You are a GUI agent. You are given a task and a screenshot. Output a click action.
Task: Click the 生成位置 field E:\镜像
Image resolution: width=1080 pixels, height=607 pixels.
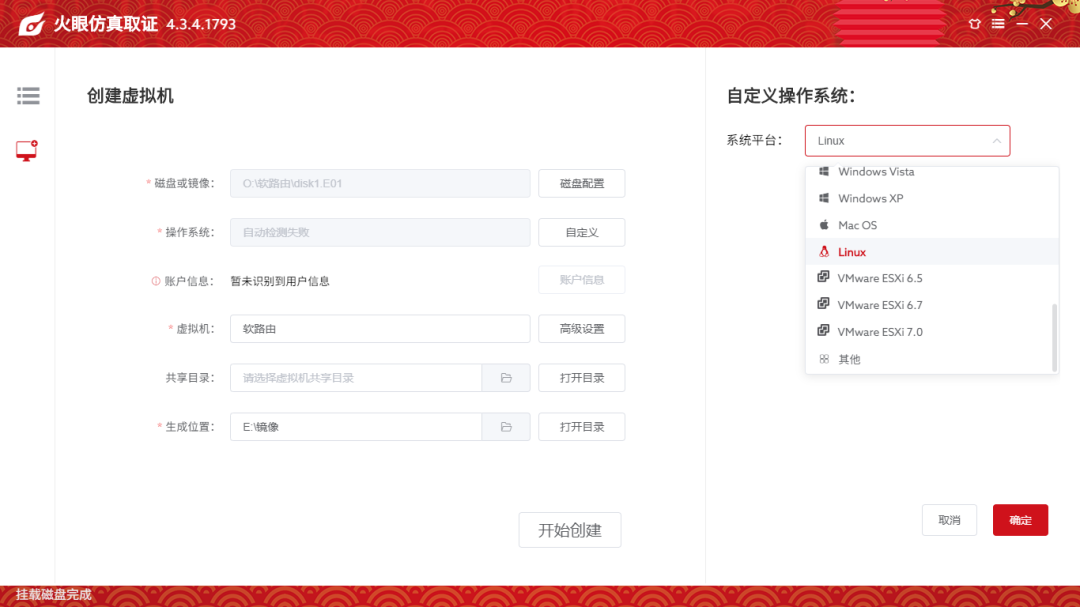tap(356, 426)
